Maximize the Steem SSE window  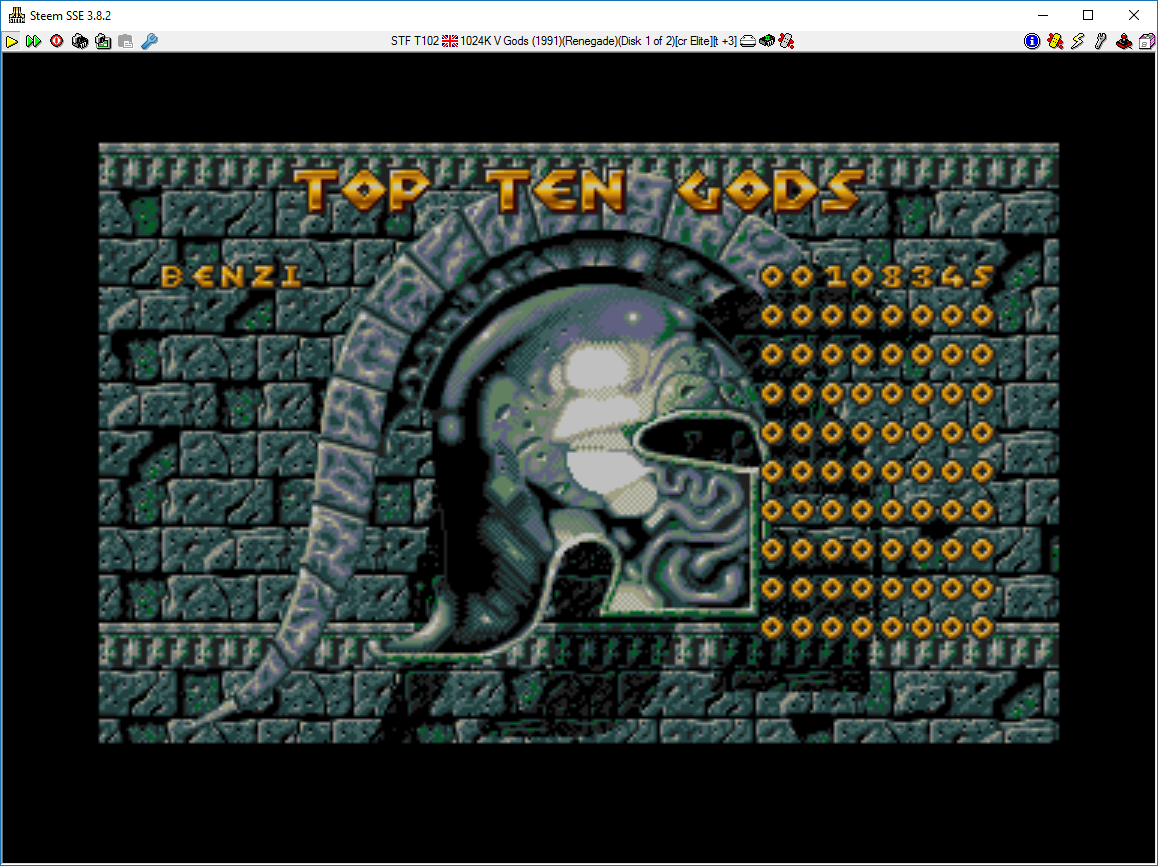point(1088,15)
